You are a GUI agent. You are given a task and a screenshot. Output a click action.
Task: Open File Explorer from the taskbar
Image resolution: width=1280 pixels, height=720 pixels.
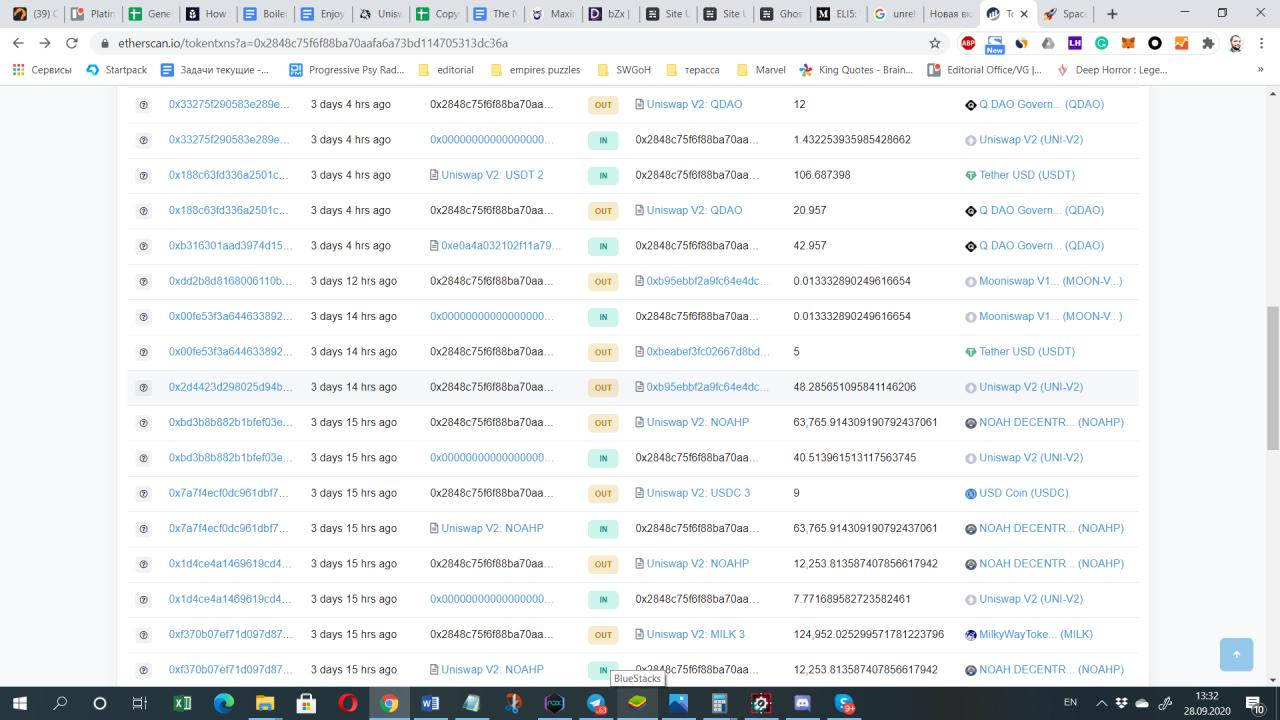coord(265,703)
